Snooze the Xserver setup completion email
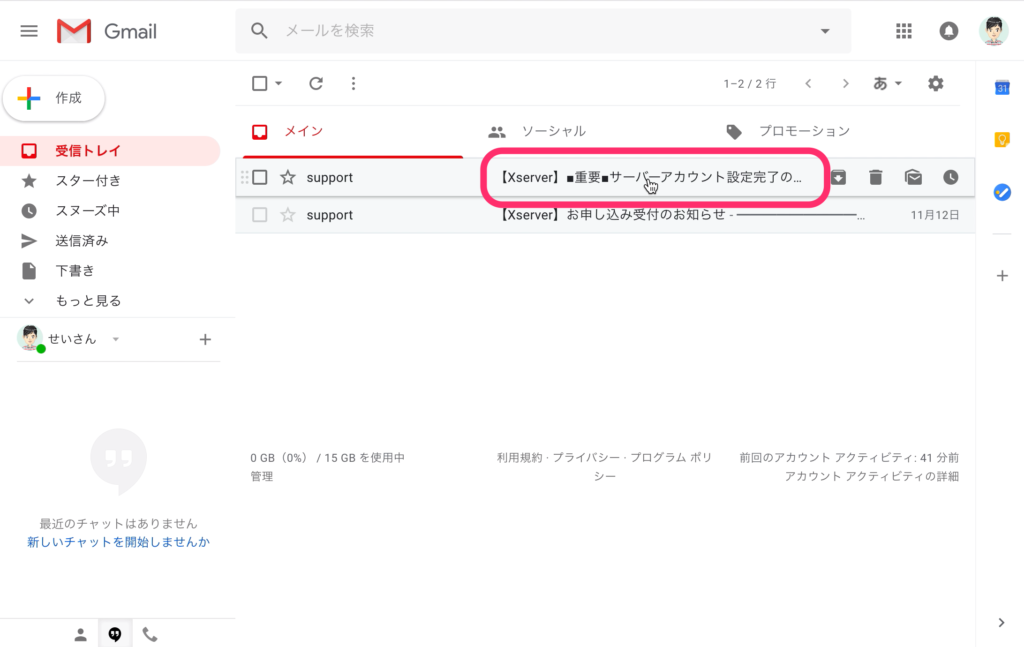 (x=950, y=177)
